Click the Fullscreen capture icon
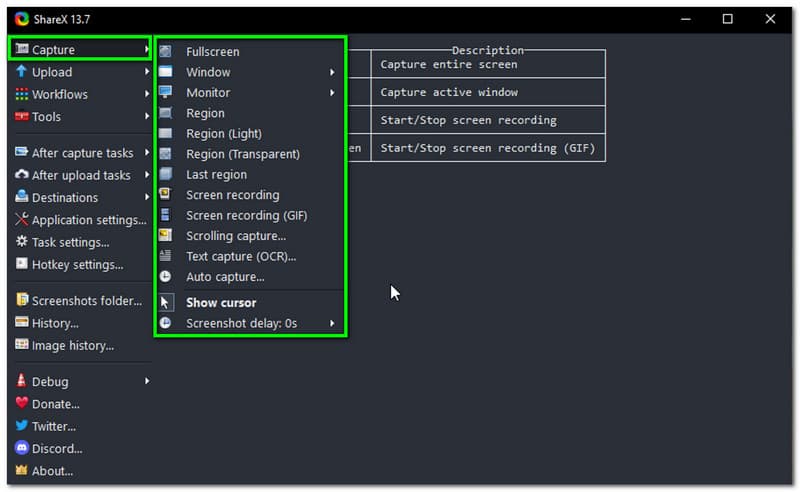This screenshot has height=492, width=800. coord(165,51)
